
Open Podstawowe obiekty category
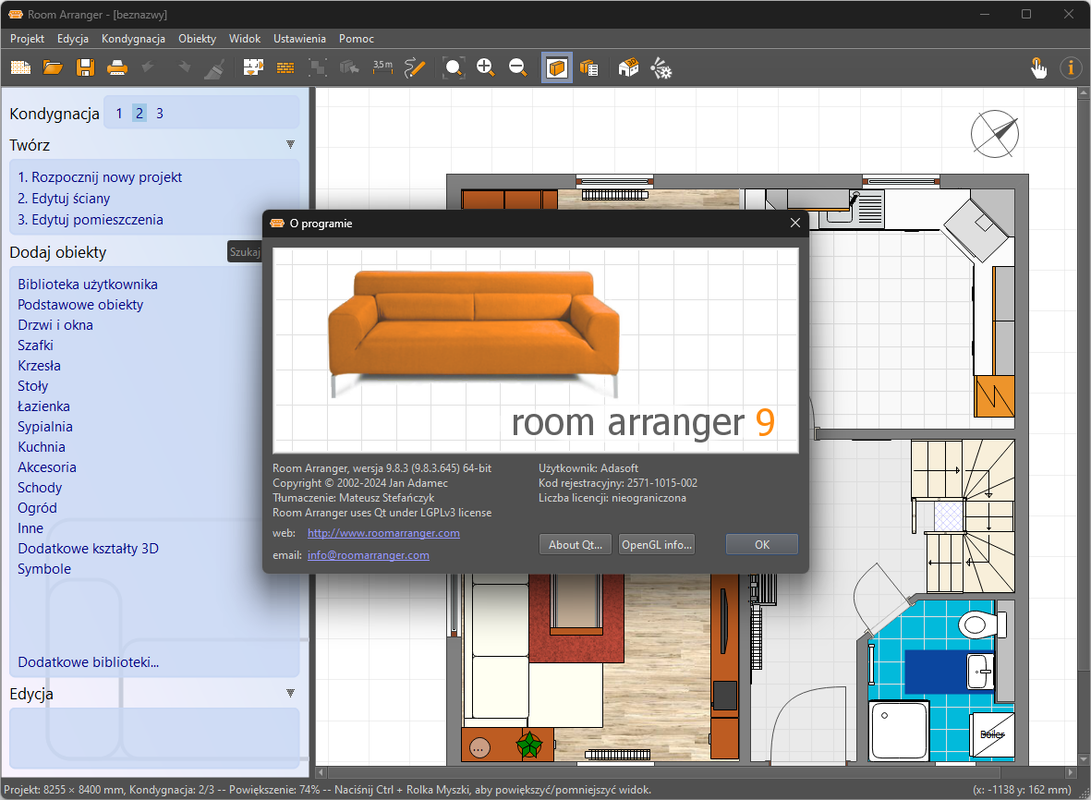(81, 305)
